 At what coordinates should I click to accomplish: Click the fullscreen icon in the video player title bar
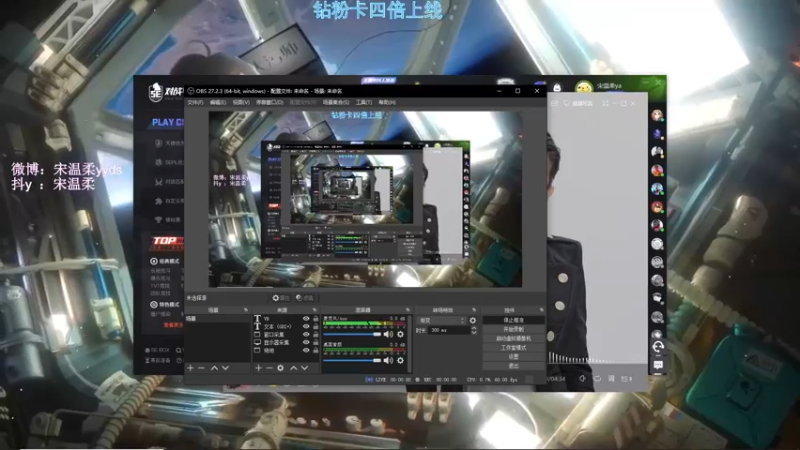point(605,103)
